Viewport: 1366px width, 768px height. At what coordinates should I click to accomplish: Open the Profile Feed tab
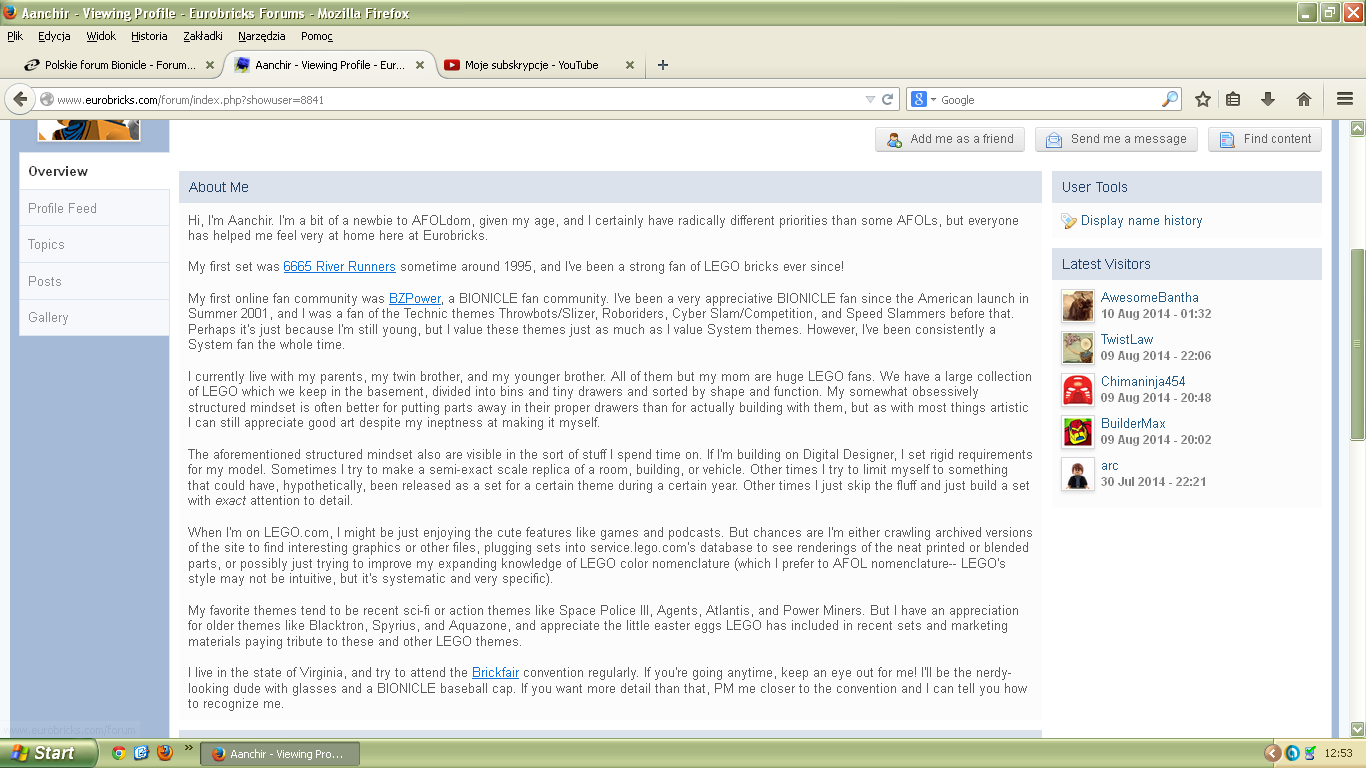(x=94, y=208)
